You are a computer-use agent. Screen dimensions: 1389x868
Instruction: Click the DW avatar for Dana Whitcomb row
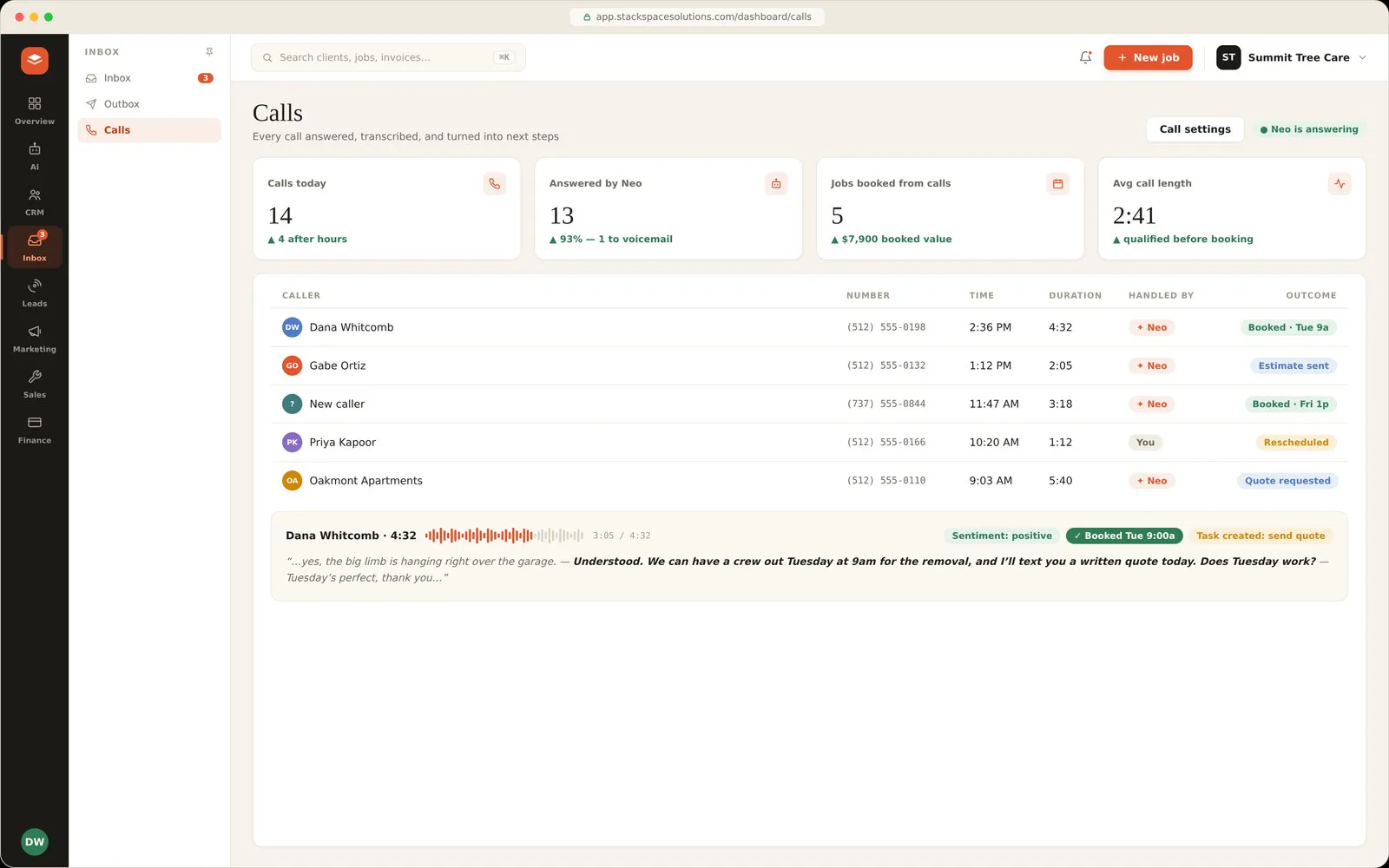tap(292, 327)
